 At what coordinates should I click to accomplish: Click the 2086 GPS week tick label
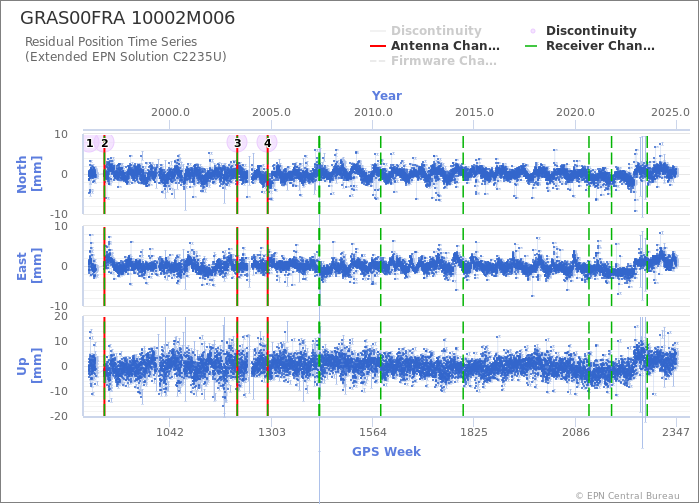575,432
